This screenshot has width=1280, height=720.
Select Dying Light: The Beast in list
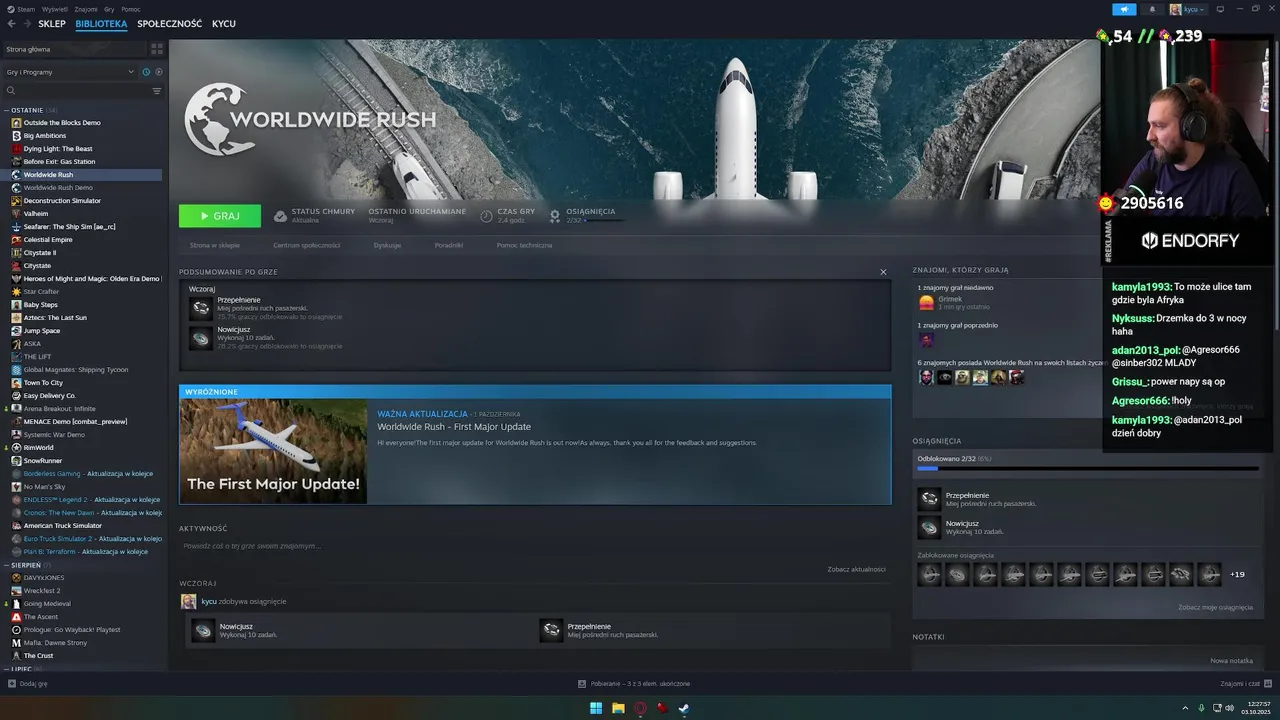pos(58,148)
